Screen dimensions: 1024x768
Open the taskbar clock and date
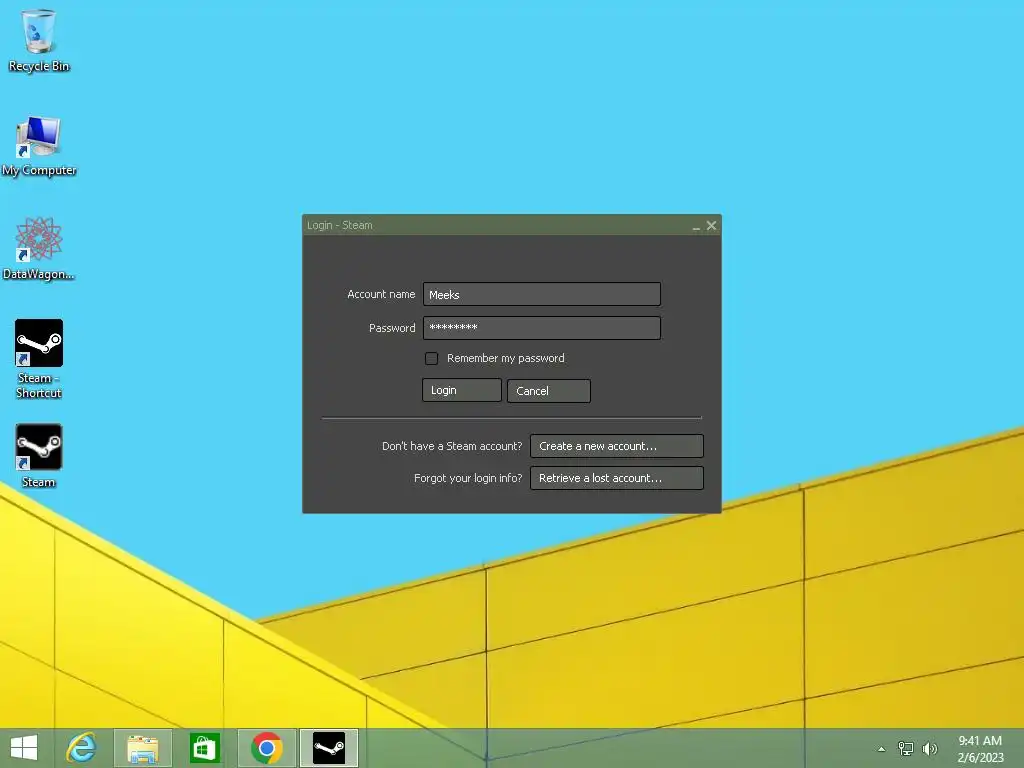pos(980,749)
